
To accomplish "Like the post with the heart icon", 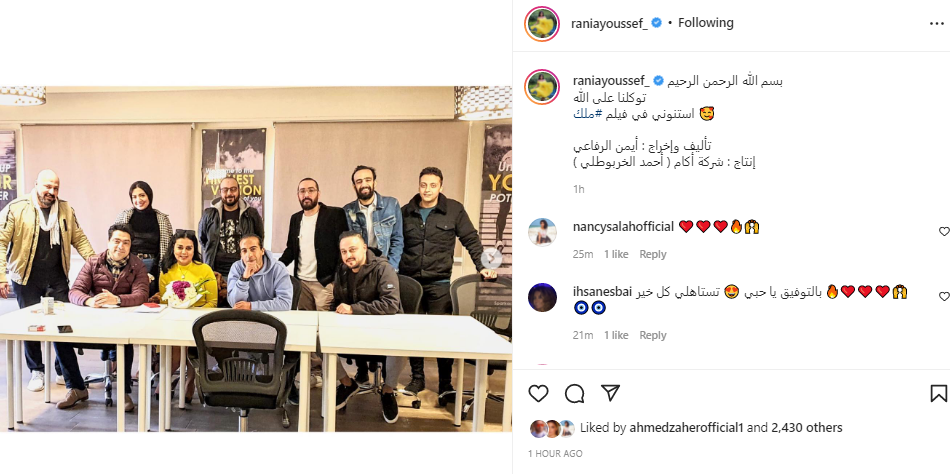I will [538, 394].
